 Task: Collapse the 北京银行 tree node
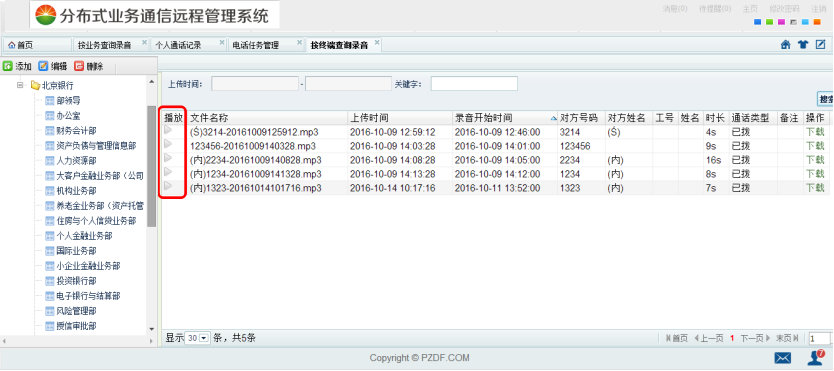pos(20,85)
